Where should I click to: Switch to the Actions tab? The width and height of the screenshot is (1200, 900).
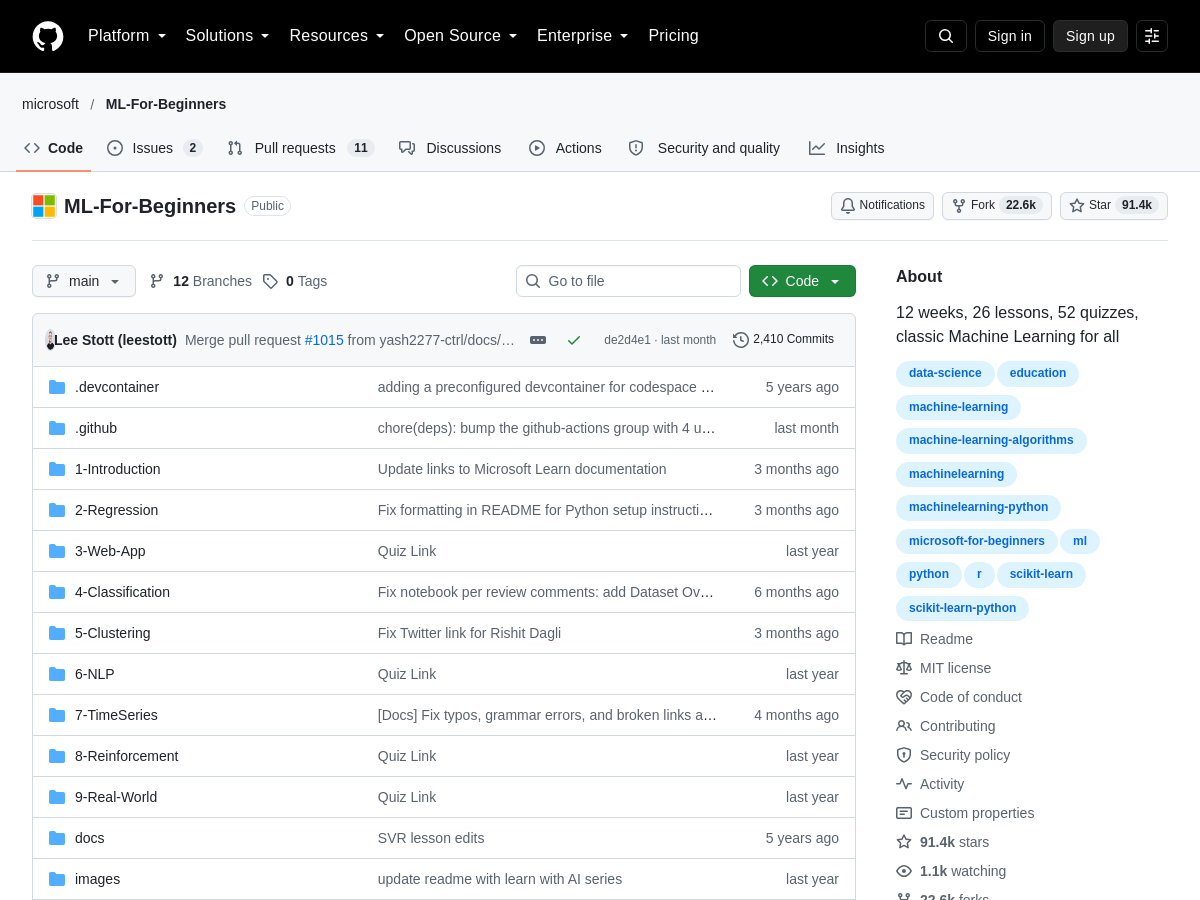[565, 148]
